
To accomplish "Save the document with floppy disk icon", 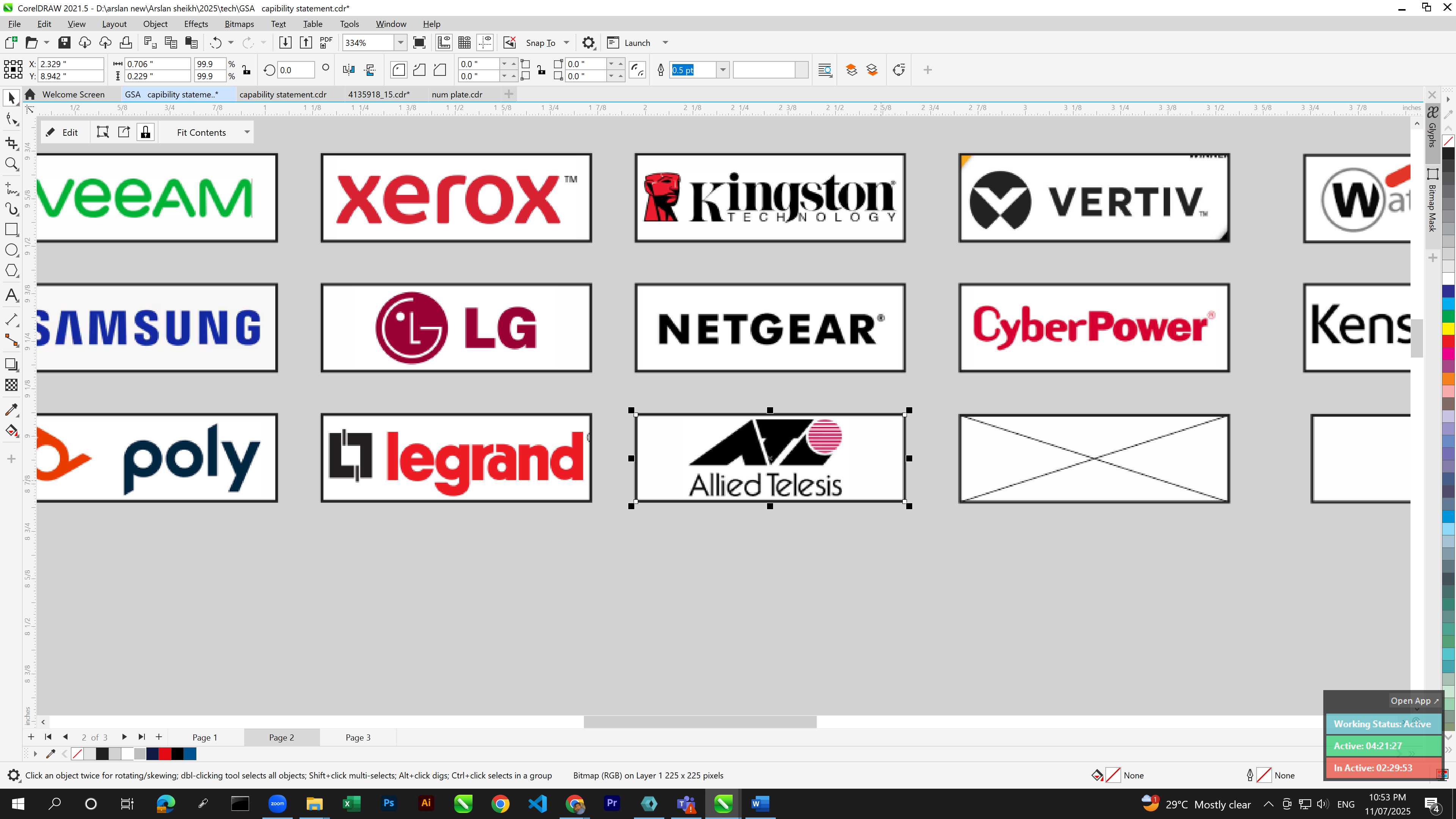I will point(64,43).
